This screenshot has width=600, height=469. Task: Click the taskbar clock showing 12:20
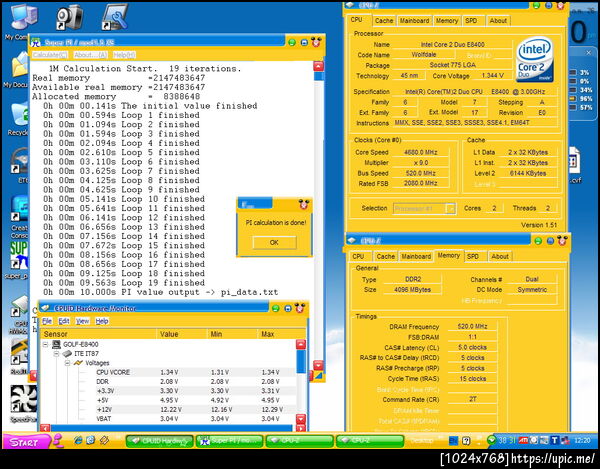[x=582, y=440]
